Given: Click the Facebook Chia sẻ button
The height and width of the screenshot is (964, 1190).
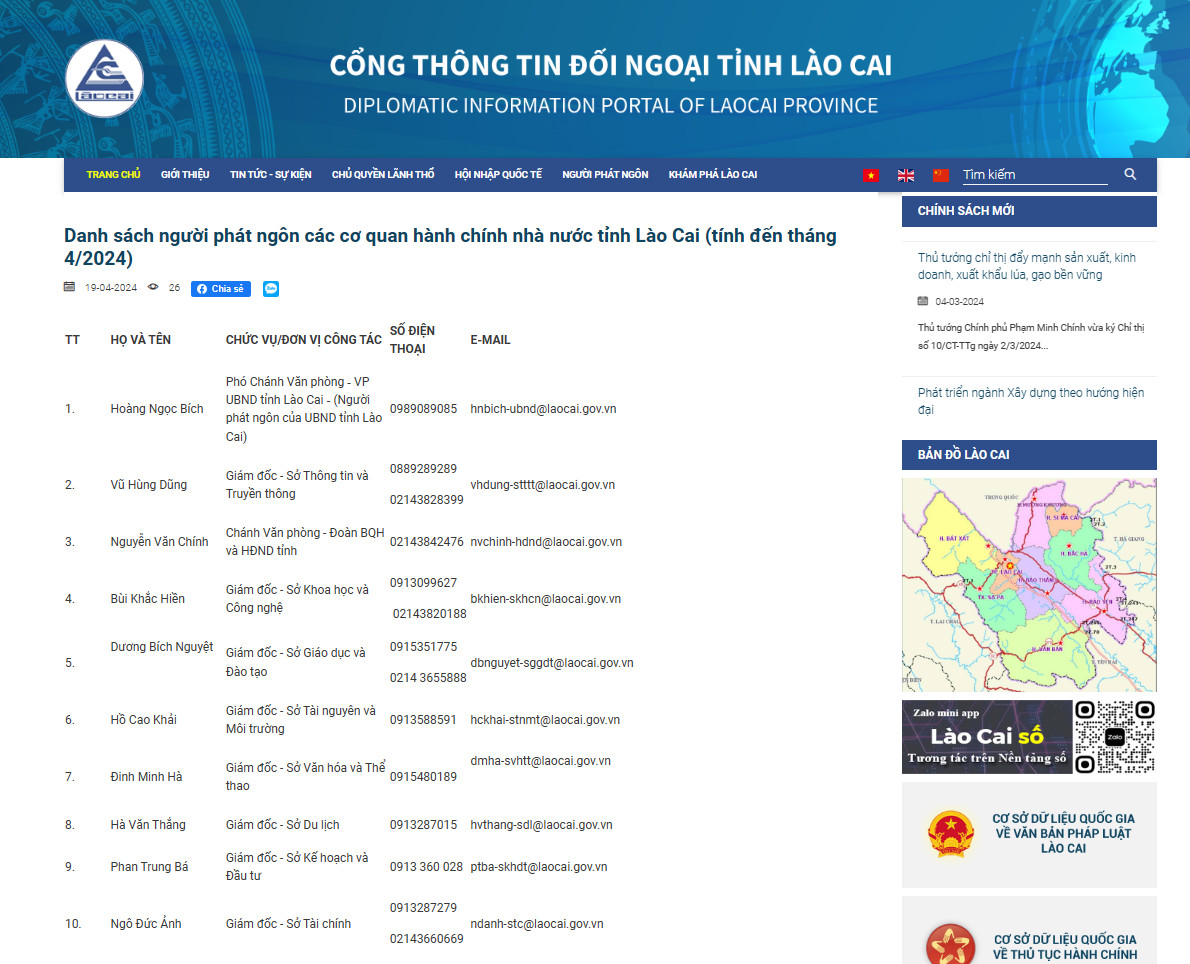Looking at the screenshot, I should pyautogui.click(x=221, y=289).
